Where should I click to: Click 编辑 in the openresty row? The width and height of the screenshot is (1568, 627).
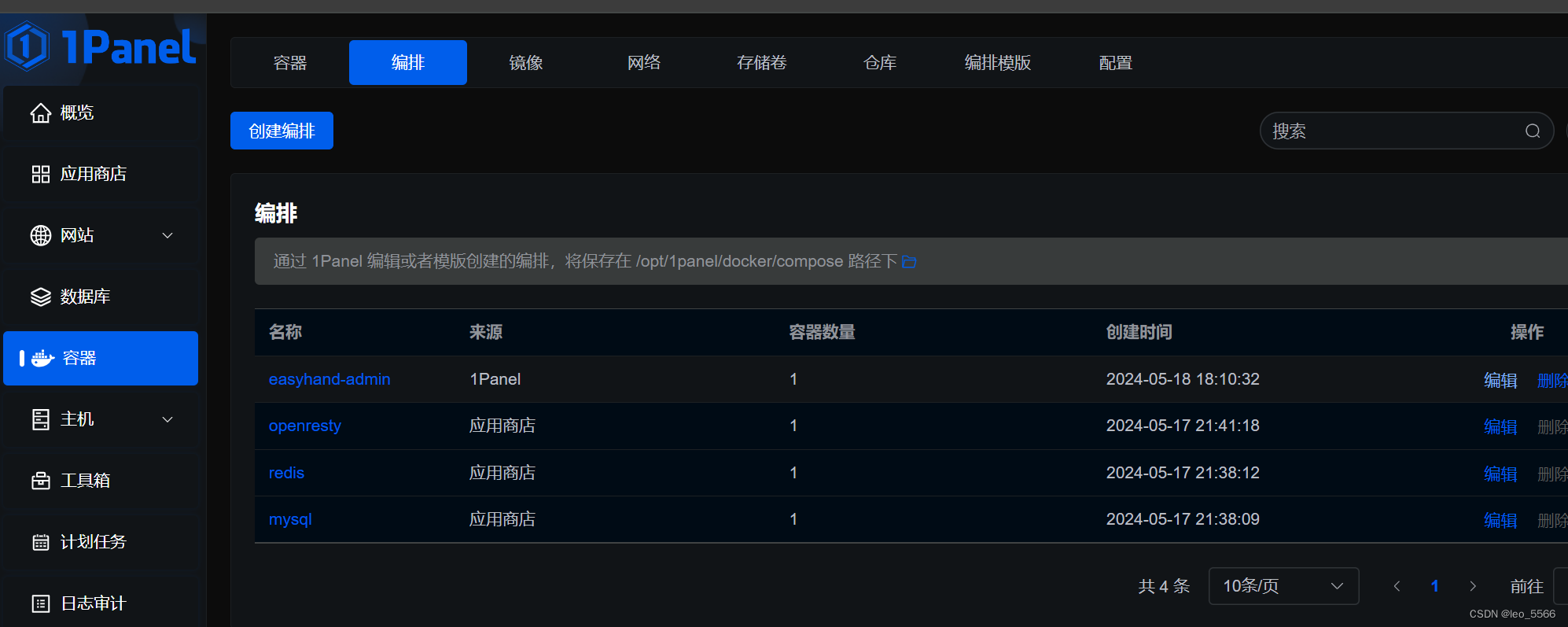(1500, 426)
